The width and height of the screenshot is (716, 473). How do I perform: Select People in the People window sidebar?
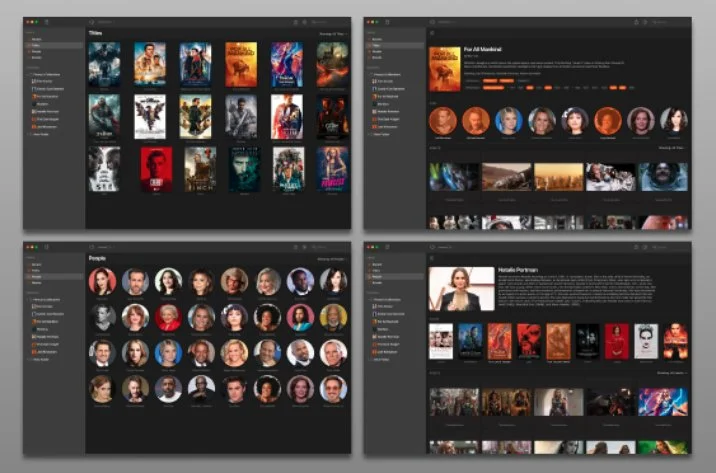pyautogui.click(x=54, y=277)
